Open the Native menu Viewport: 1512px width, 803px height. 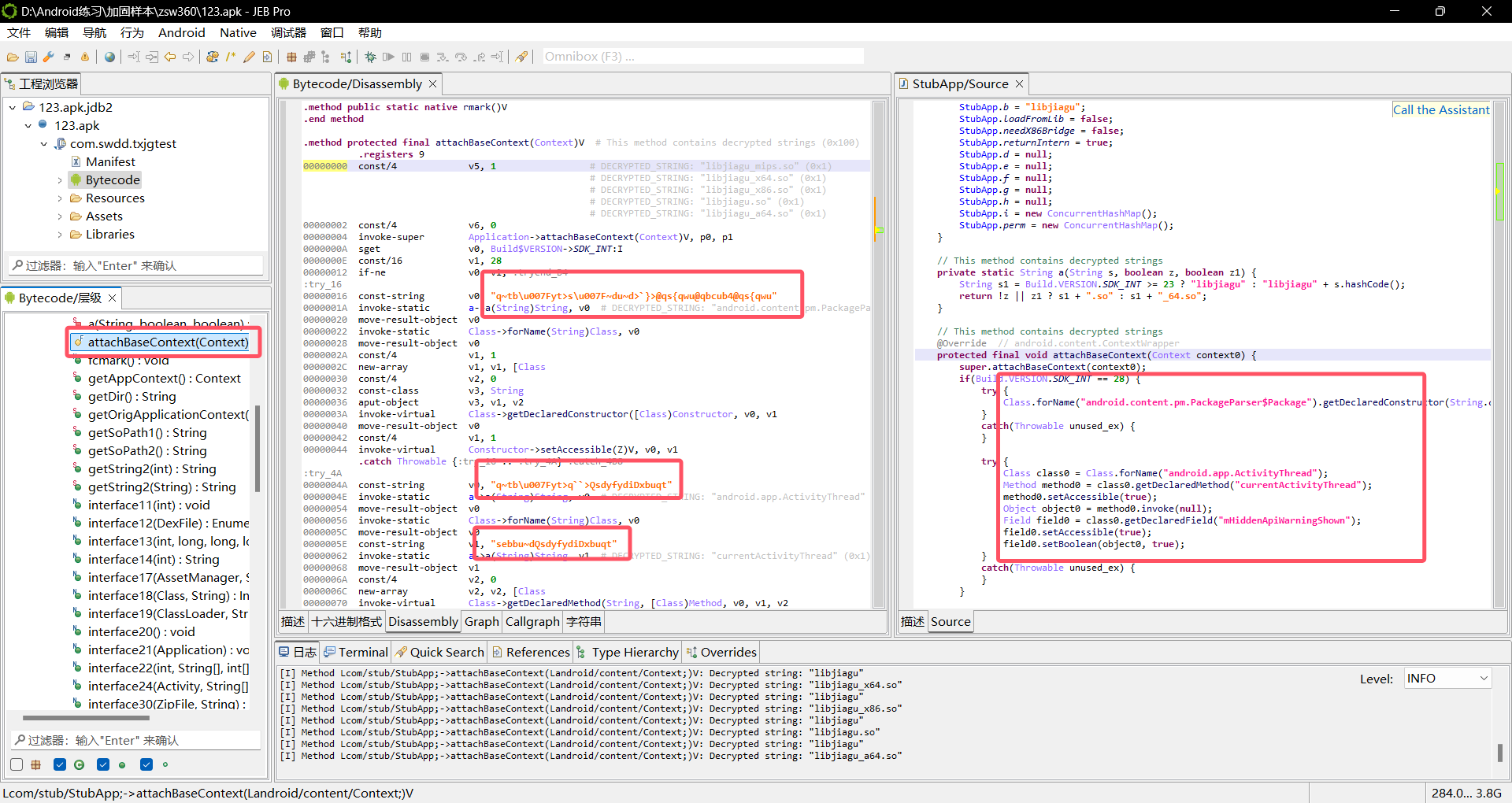(238, 32)
